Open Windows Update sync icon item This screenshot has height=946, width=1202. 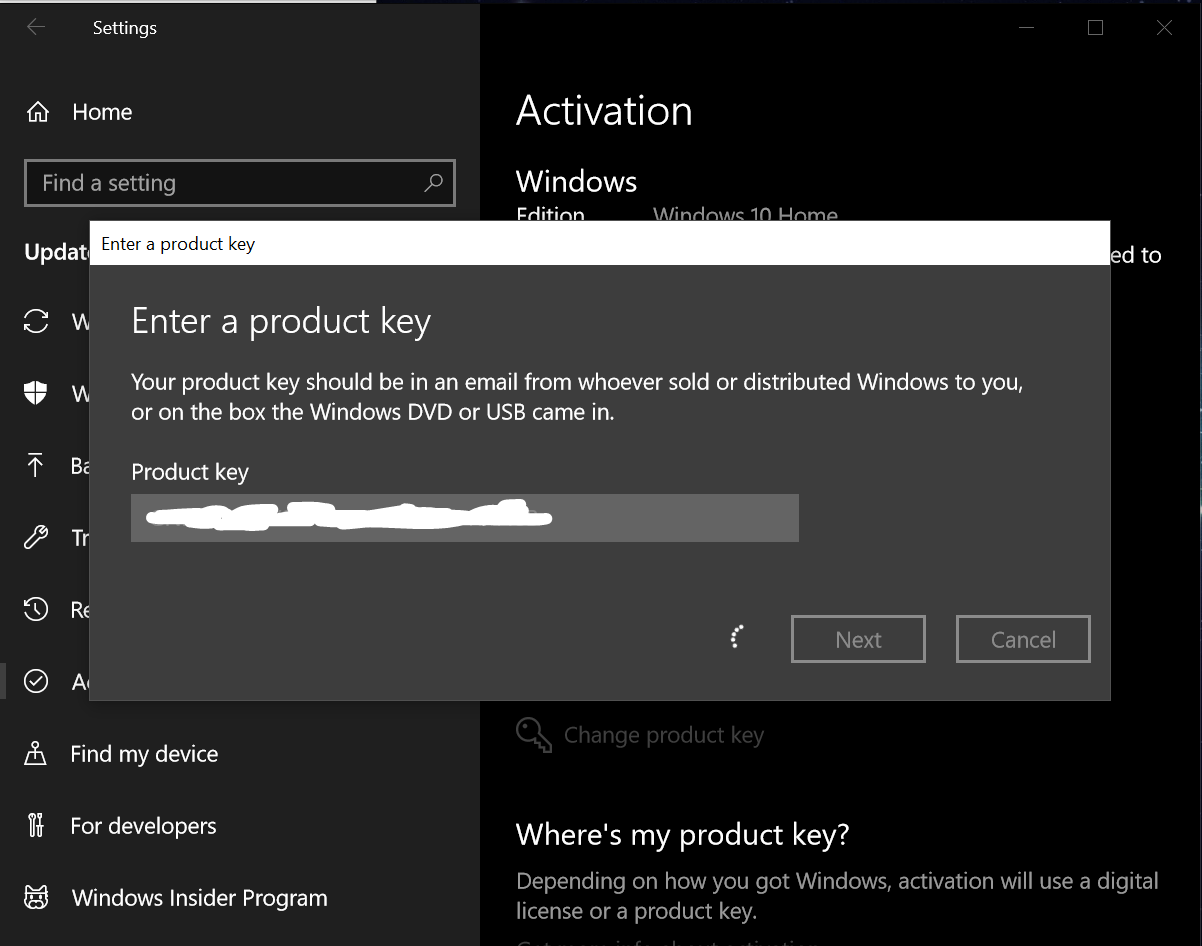pyautogui.click(x=36, y=321)
